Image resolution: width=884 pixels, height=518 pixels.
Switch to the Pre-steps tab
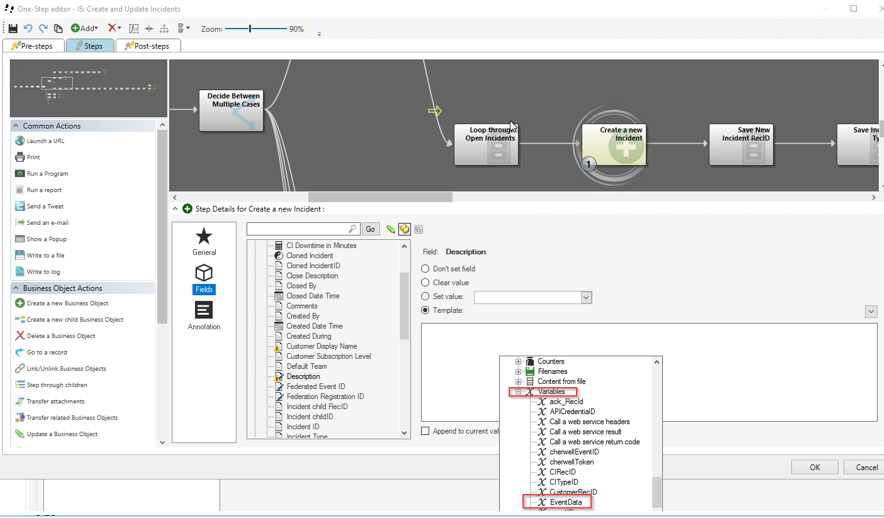click(33, 46)
